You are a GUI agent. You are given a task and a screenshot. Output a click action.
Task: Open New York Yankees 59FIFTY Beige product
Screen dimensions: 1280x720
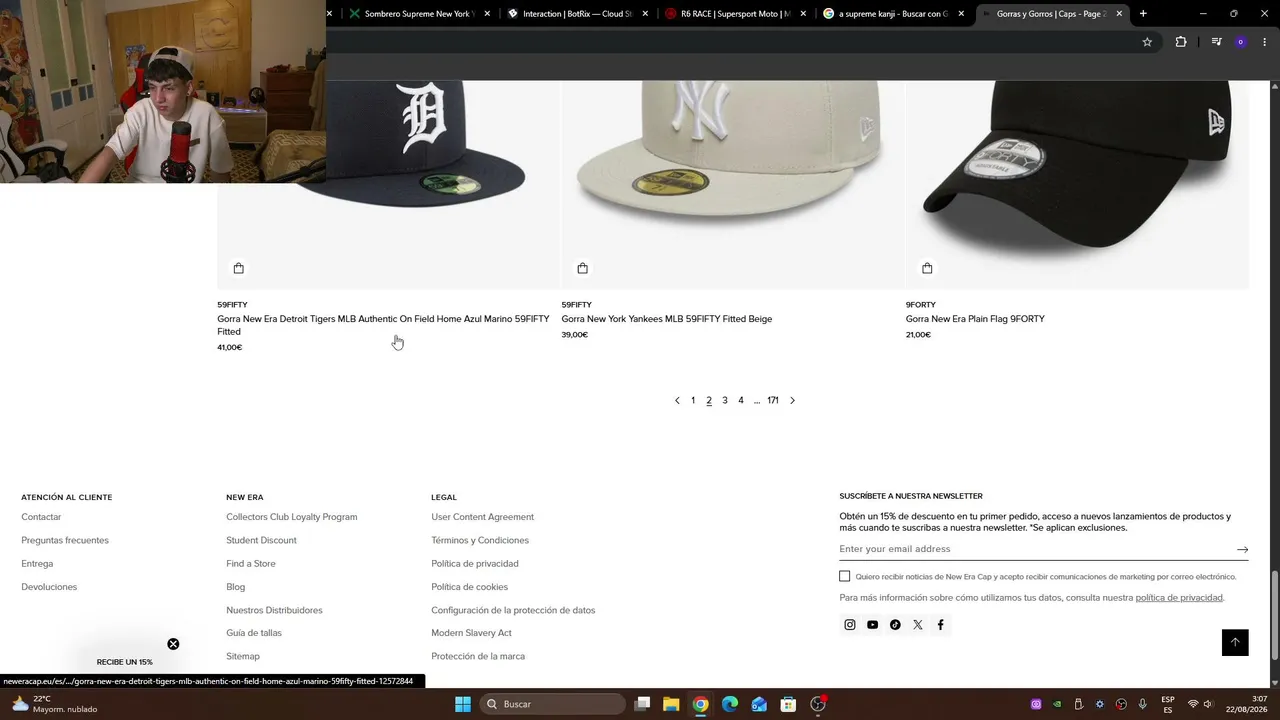pos(667,319)
